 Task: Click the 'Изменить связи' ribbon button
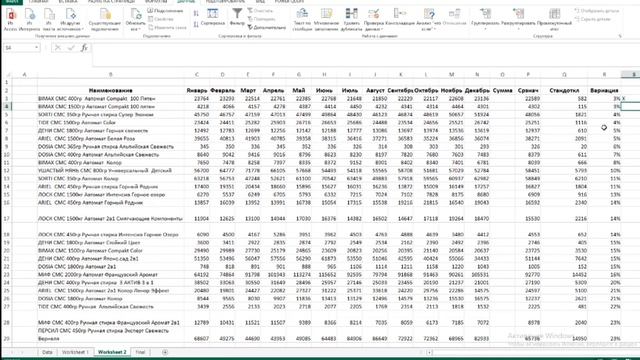pos(167,27)
